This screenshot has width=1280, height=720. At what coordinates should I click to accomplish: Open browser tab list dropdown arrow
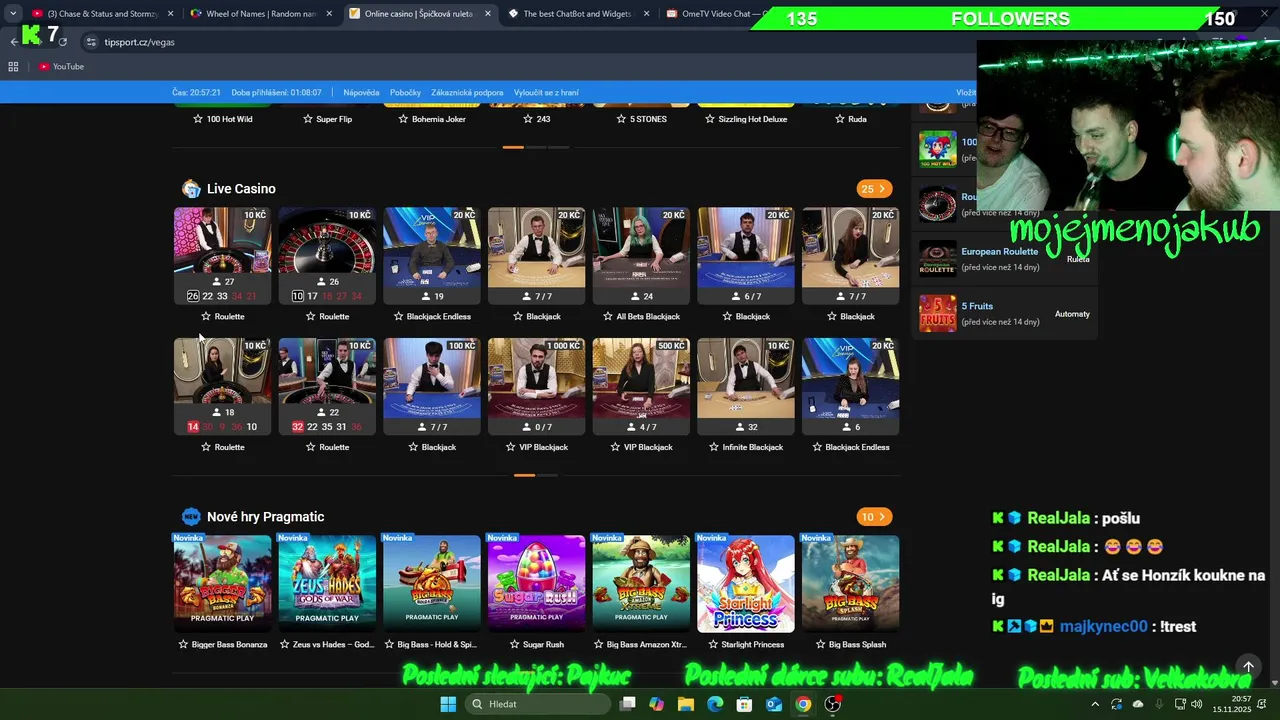point(13,14)
